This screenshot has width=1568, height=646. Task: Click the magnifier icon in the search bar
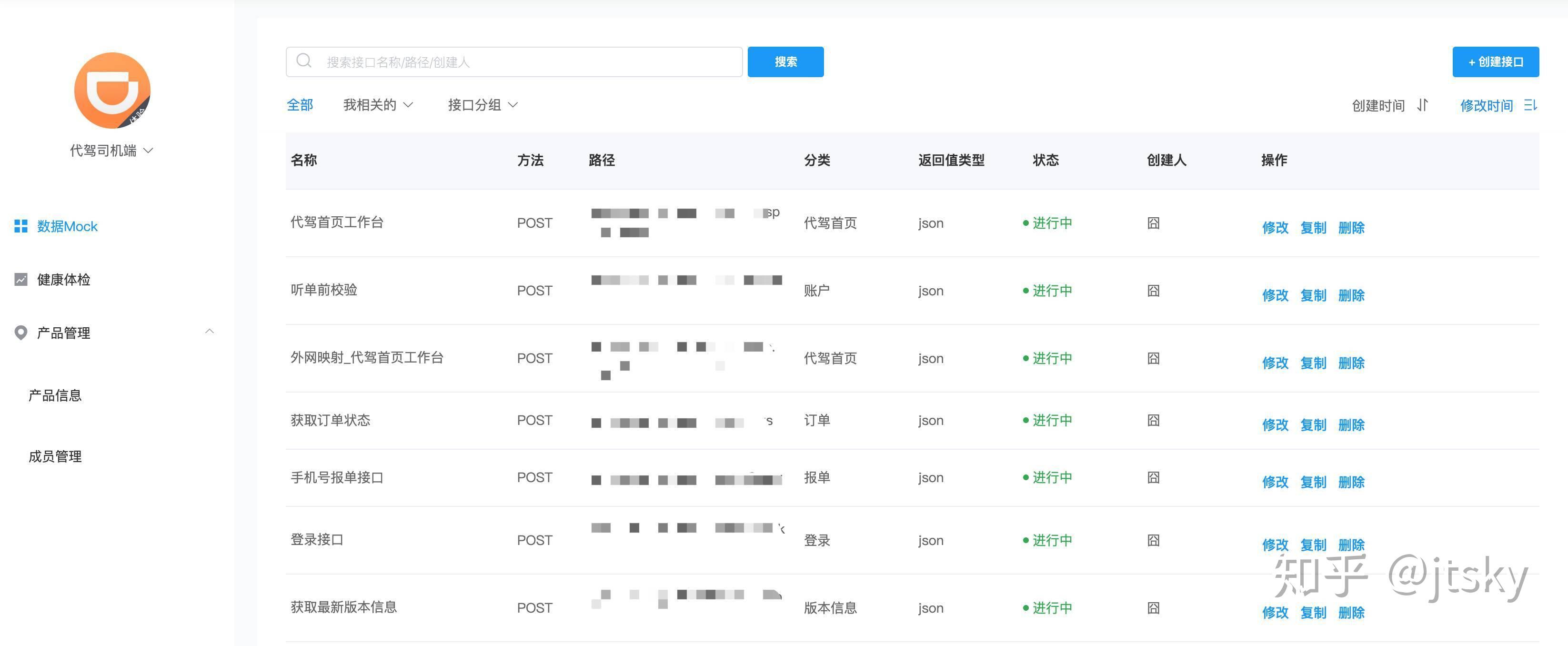(304, 61)
